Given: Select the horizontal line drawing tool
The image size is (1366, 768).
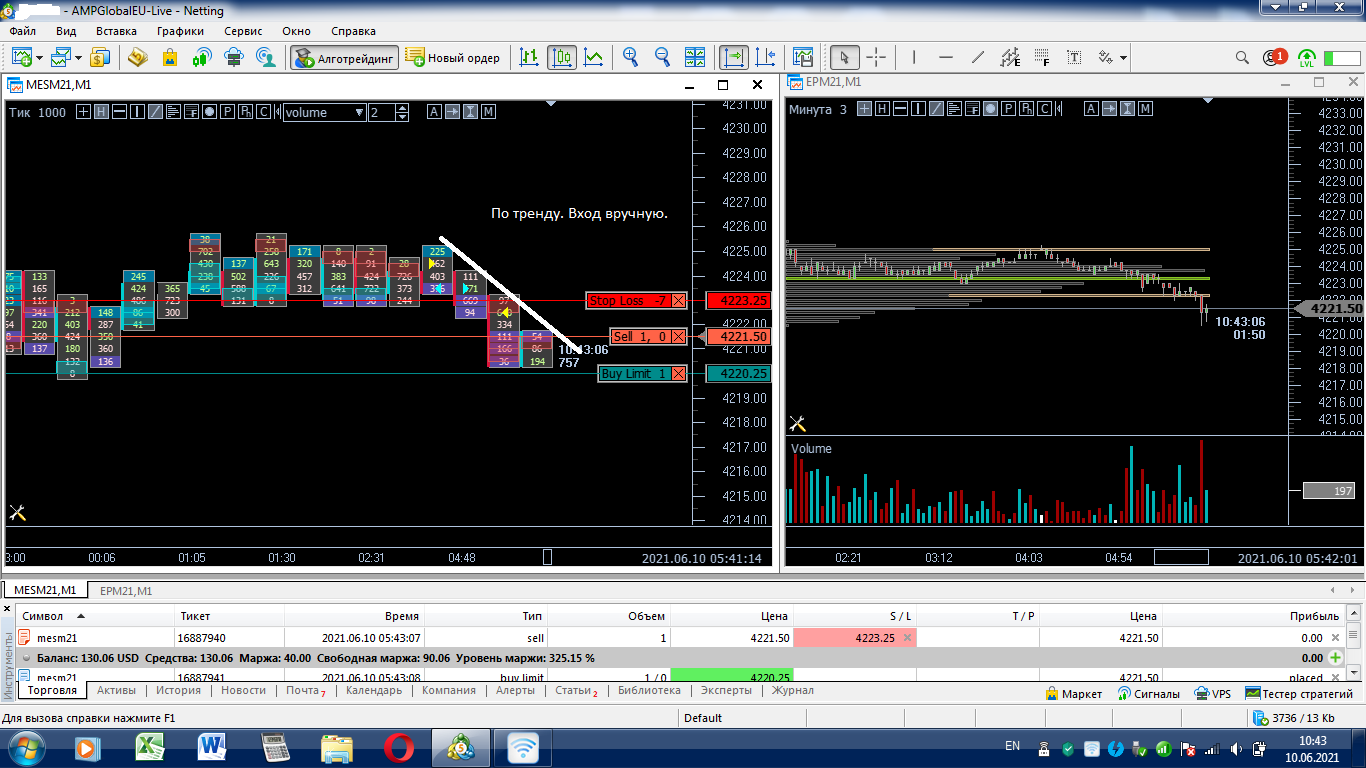Looking at the screenshot, I should coord(946,57).
